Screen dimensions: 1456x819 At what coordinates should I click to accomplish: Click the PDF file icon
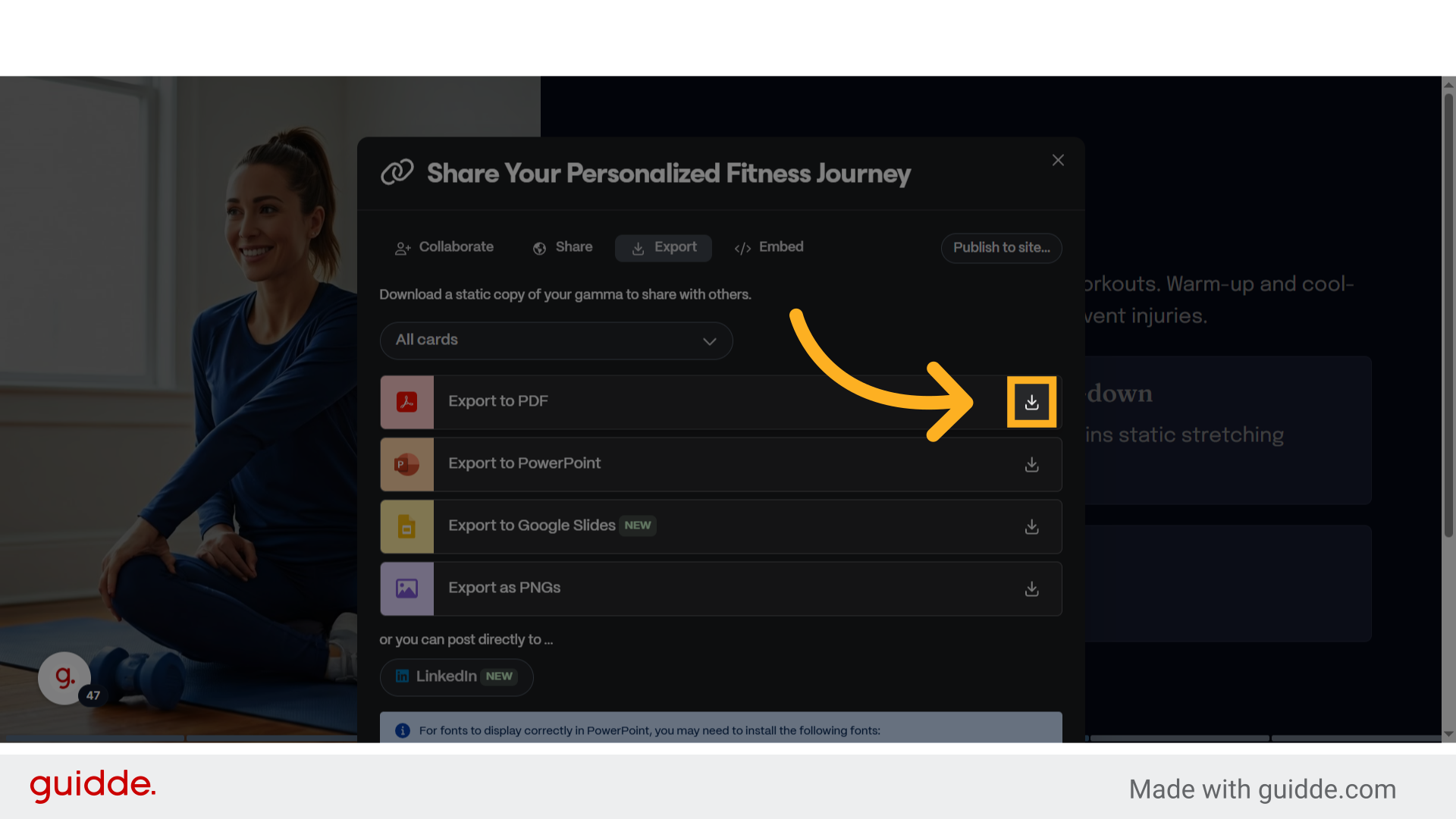pos(407,402)
